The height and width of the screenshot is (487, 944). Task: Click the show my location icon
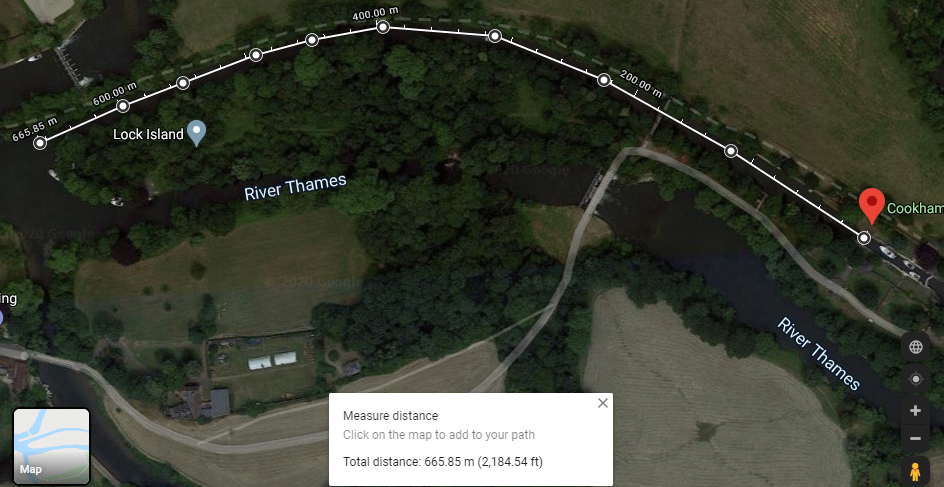[x=916, y=379]
